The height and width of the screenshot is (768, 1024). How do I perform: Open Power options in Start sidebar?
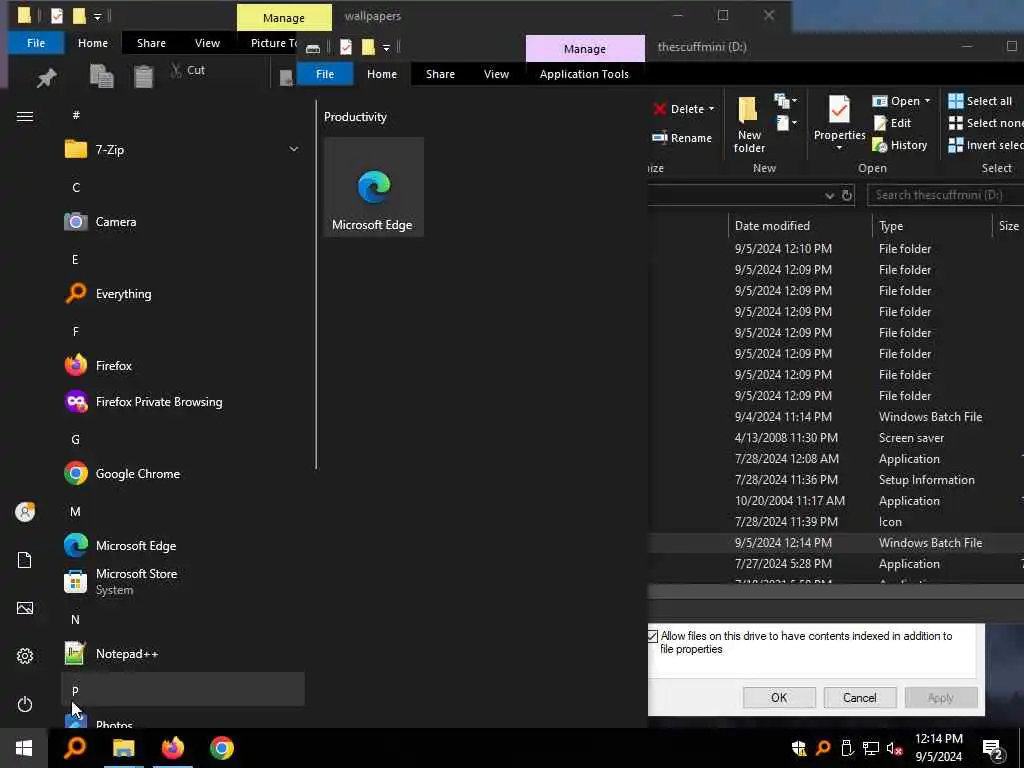point(25,704)
